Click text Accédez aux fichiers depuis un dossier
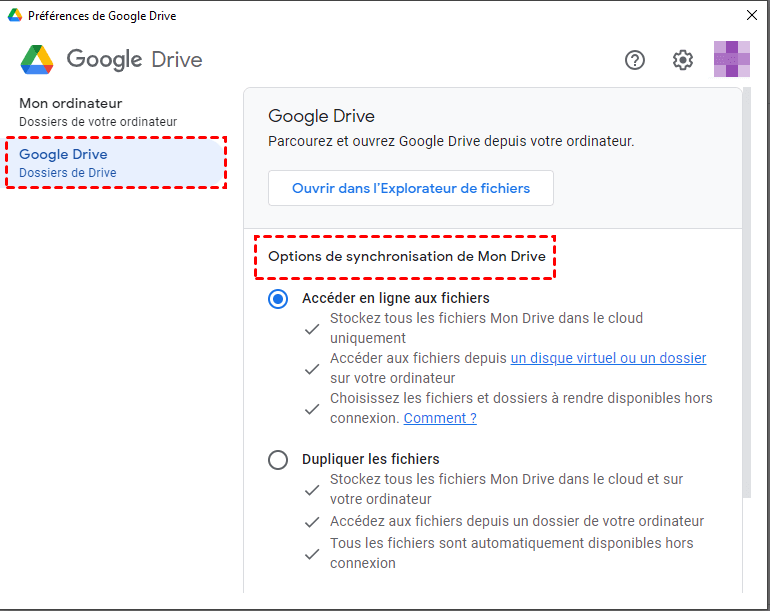 [517, 521]
